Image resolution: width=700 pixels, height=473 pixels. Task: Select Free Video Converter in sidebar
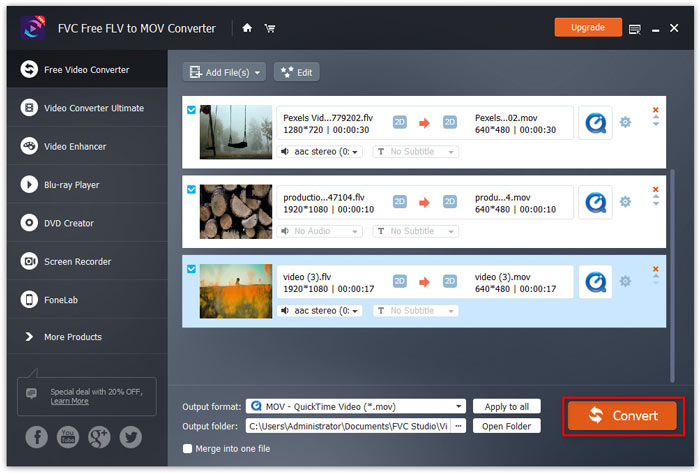pyautogui.click(x=88, y=69)
